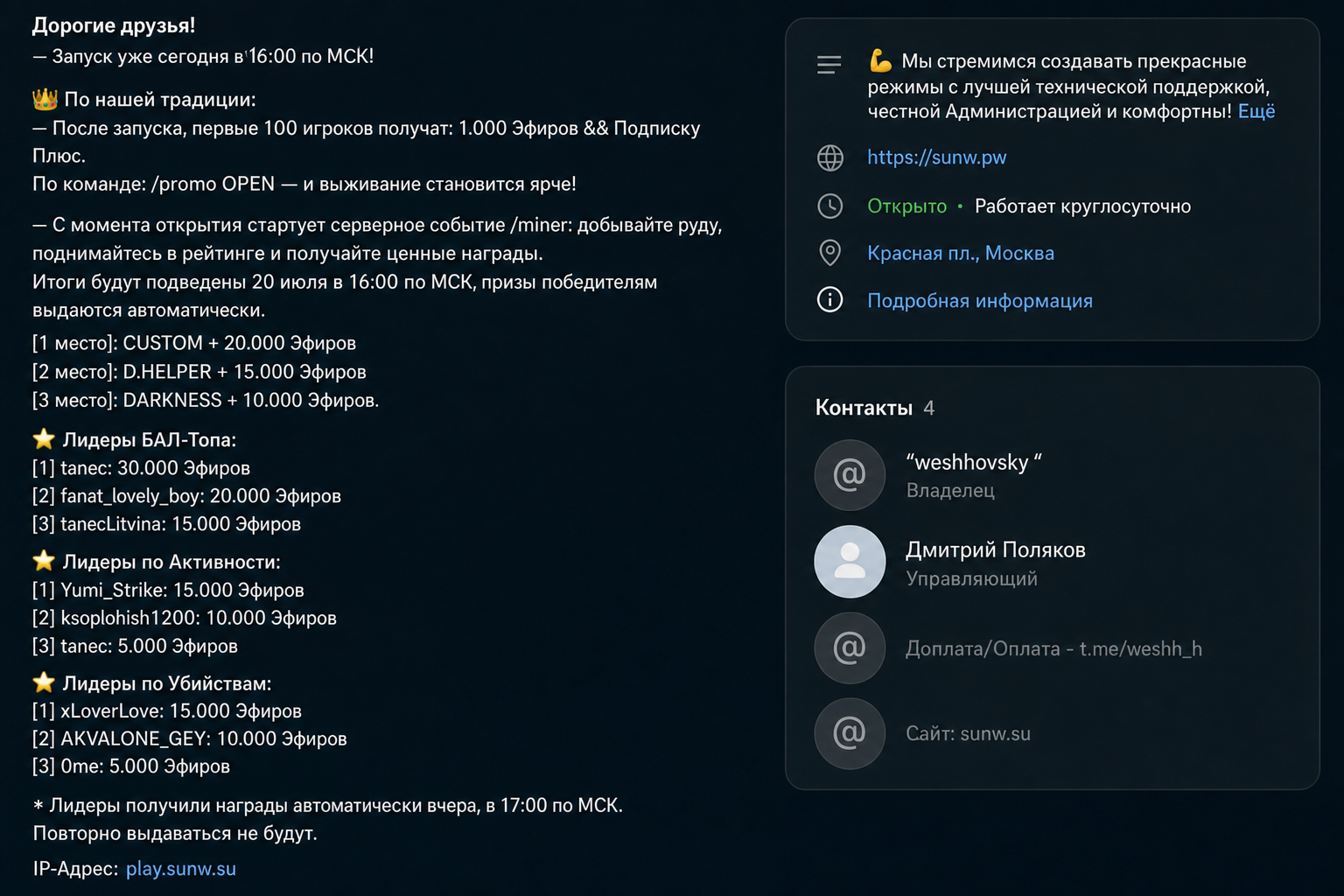Click the clock opening hours icon
The height and width of the screenshot is (896, 1344).
[829, 206]
